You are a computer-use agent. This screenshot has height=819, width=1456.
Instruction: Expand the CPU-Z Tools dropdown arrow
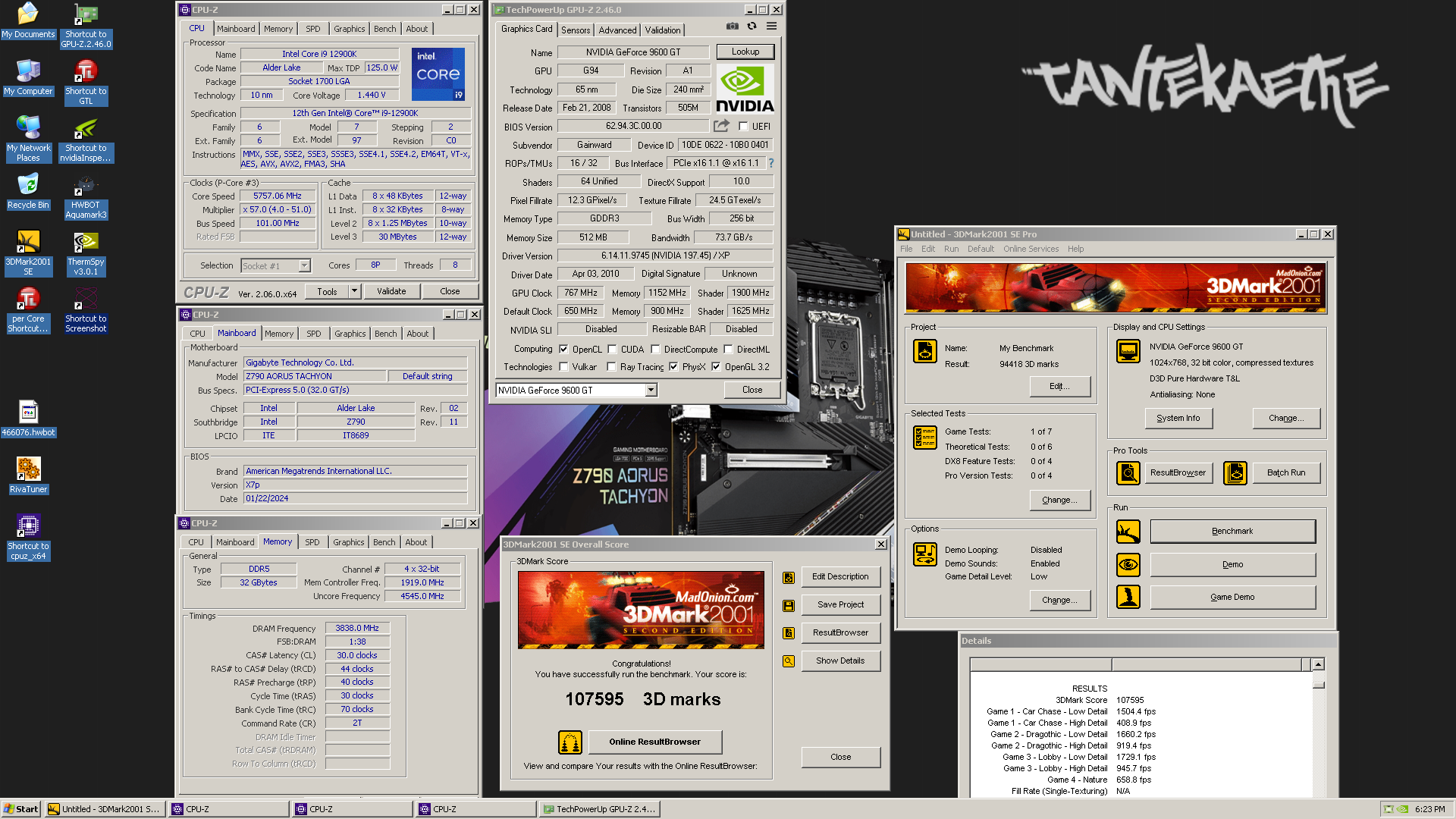pos(353,291)
